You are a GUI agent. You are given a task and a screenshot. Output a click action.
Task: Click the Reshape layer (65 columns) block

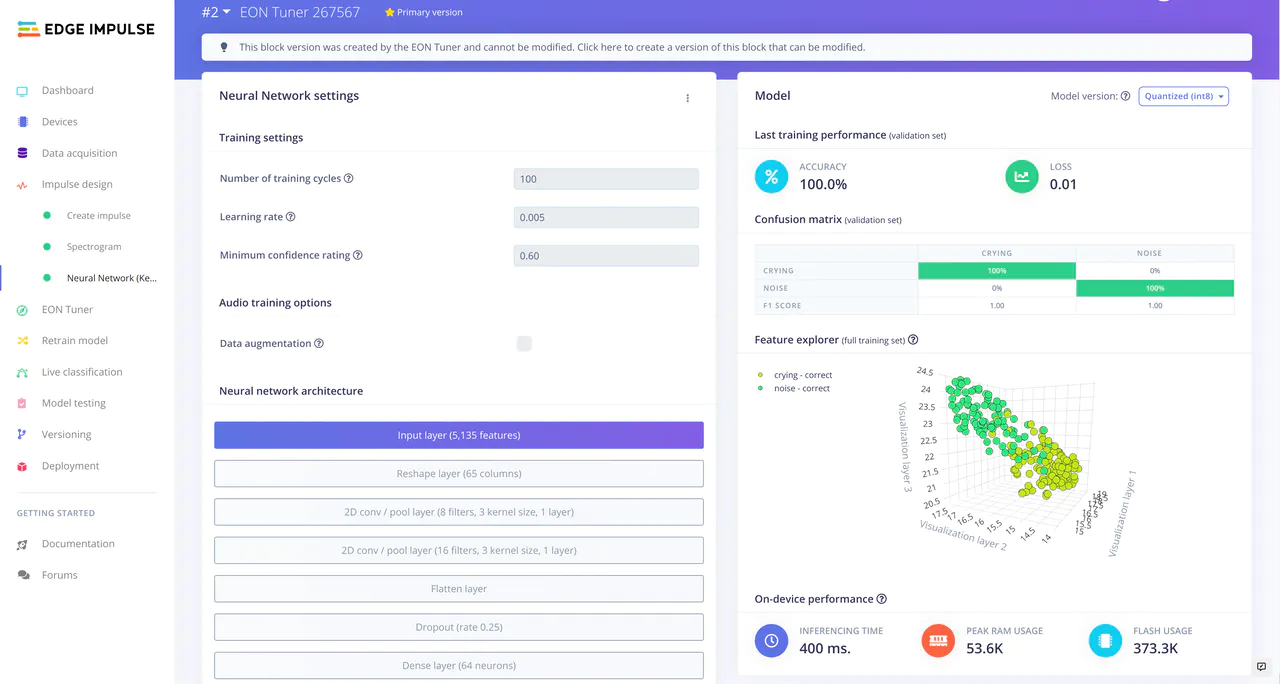coord(459,473)
